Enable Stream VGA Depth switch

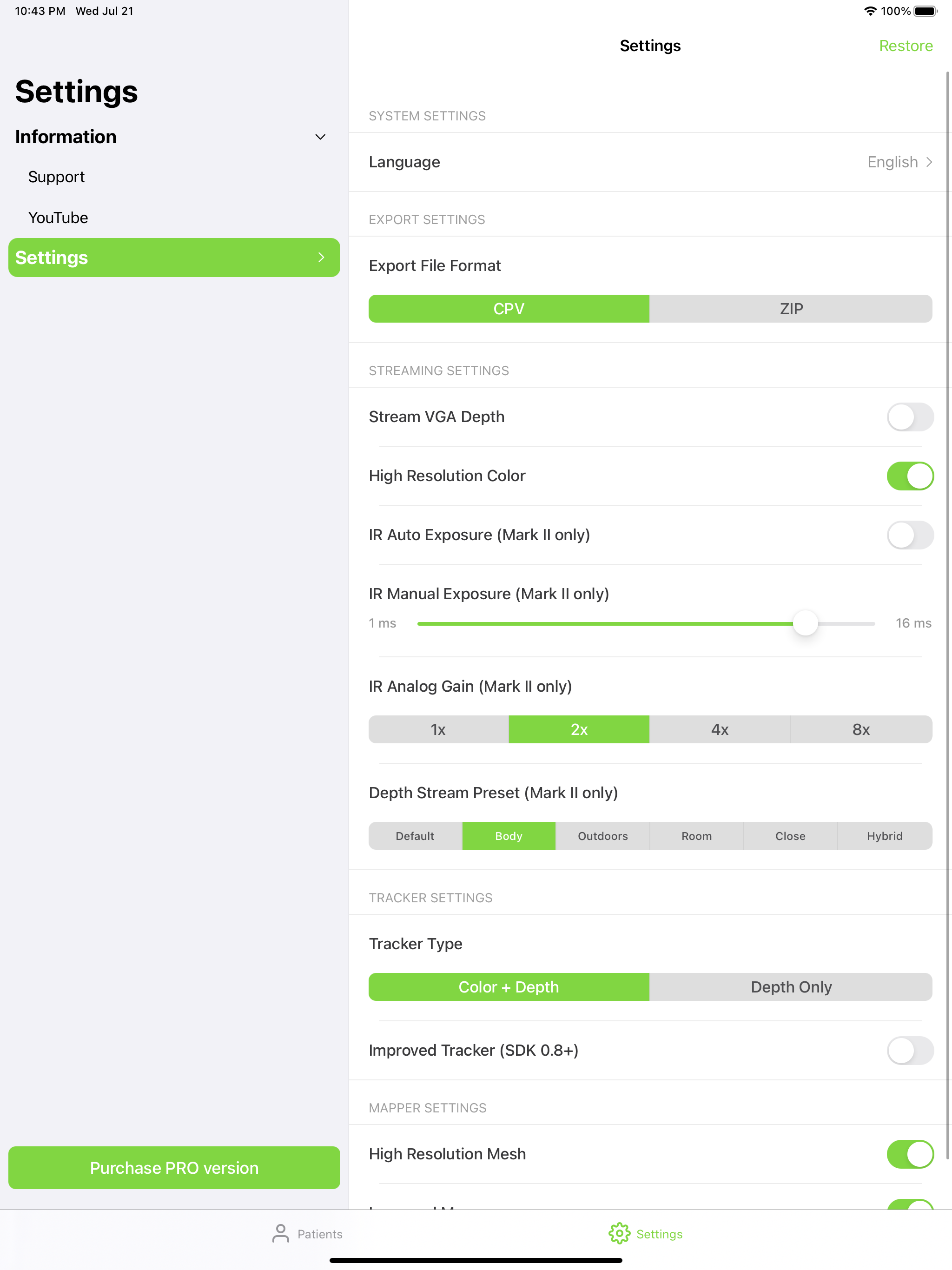tap(910, 417)
